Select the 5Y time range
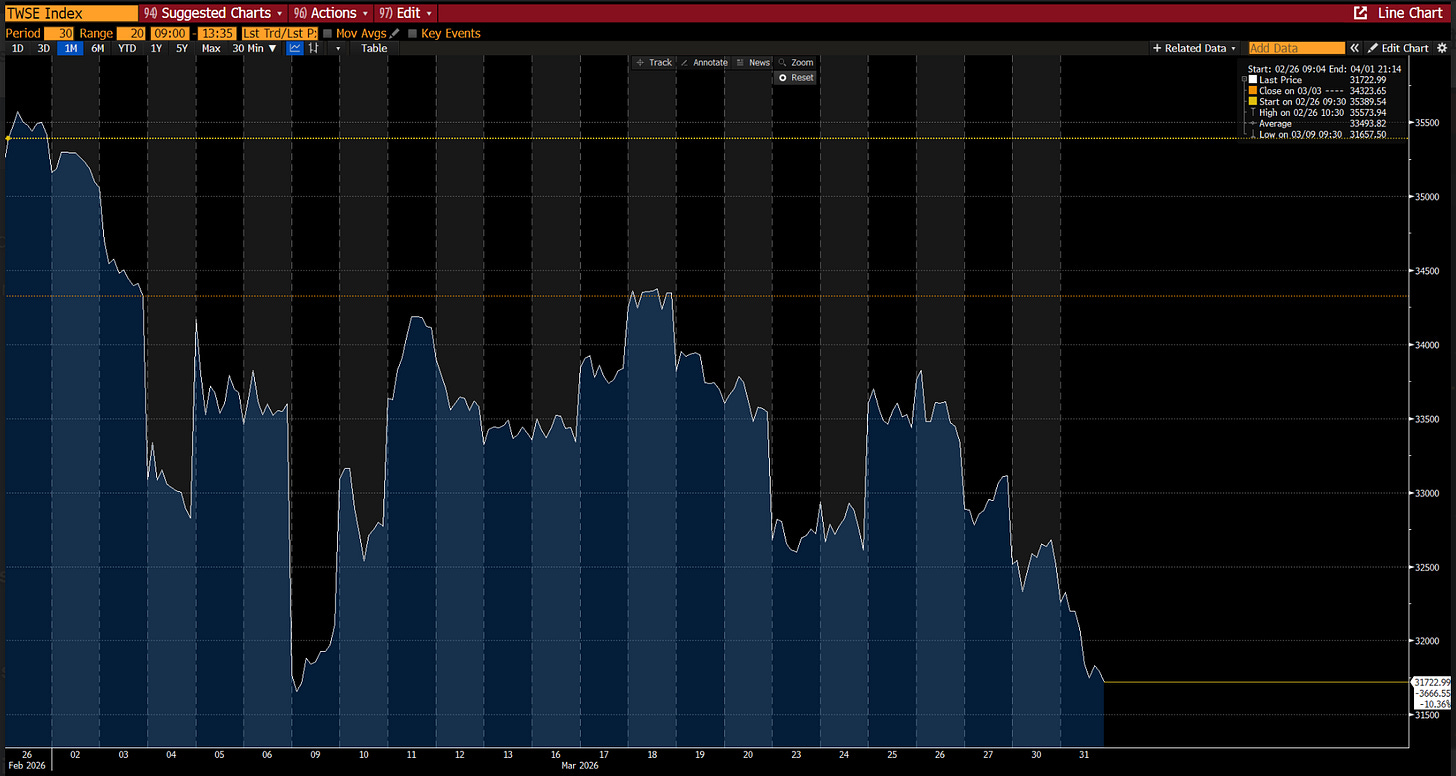The height and width of the screenshot is (776, 1456). 181,48
